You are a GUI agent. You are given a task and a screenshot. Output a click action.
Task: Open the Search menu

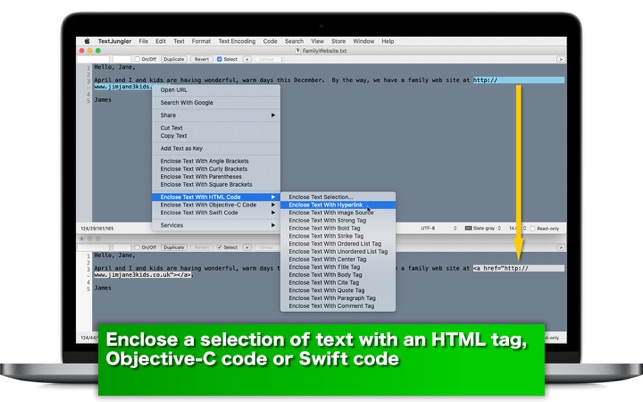point(294,41)
